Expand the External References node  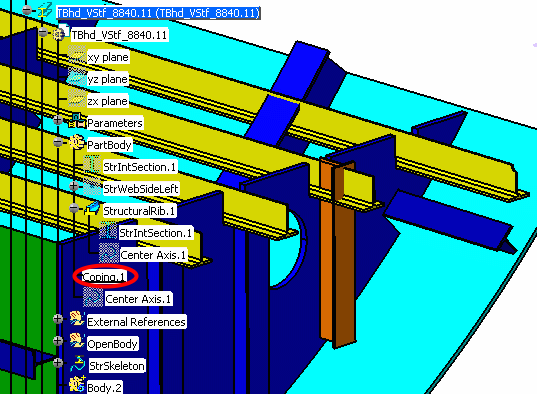click(x=58, y=319)
